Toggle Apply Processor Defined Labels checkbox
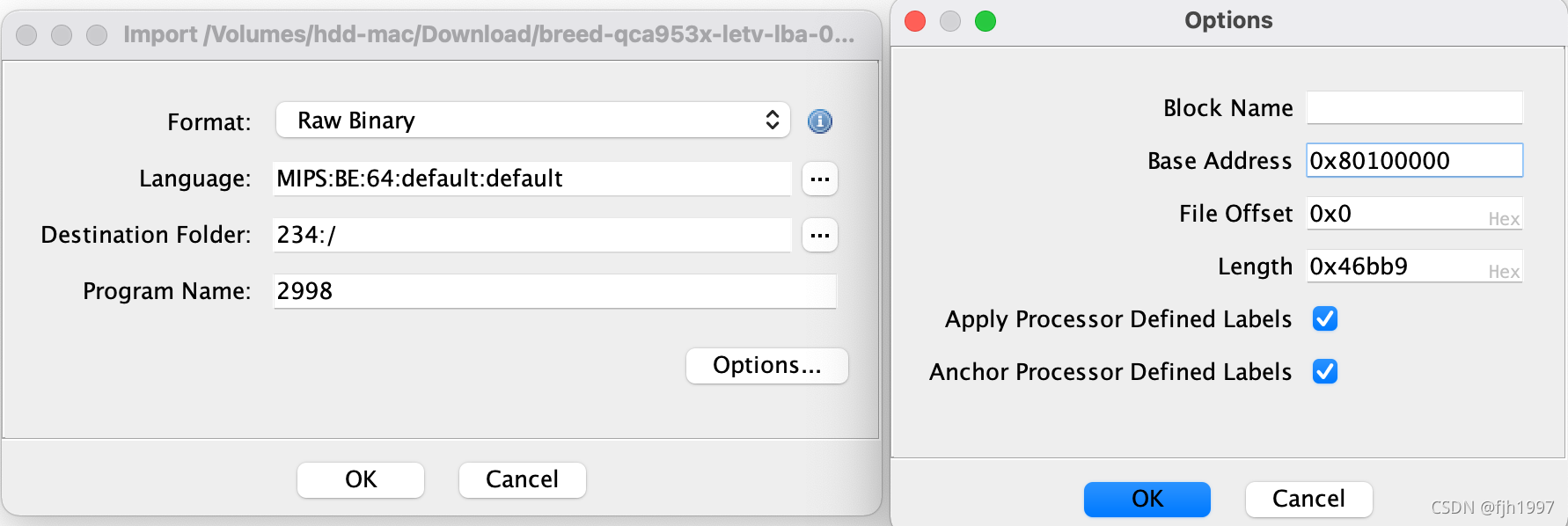 1324,319
